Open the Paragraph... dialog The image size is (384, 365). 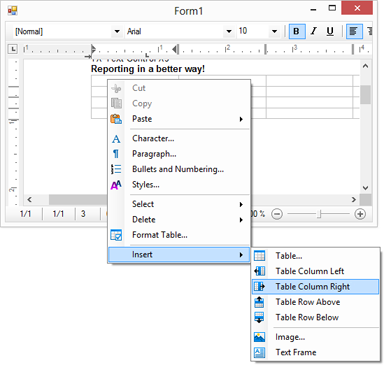179,154
